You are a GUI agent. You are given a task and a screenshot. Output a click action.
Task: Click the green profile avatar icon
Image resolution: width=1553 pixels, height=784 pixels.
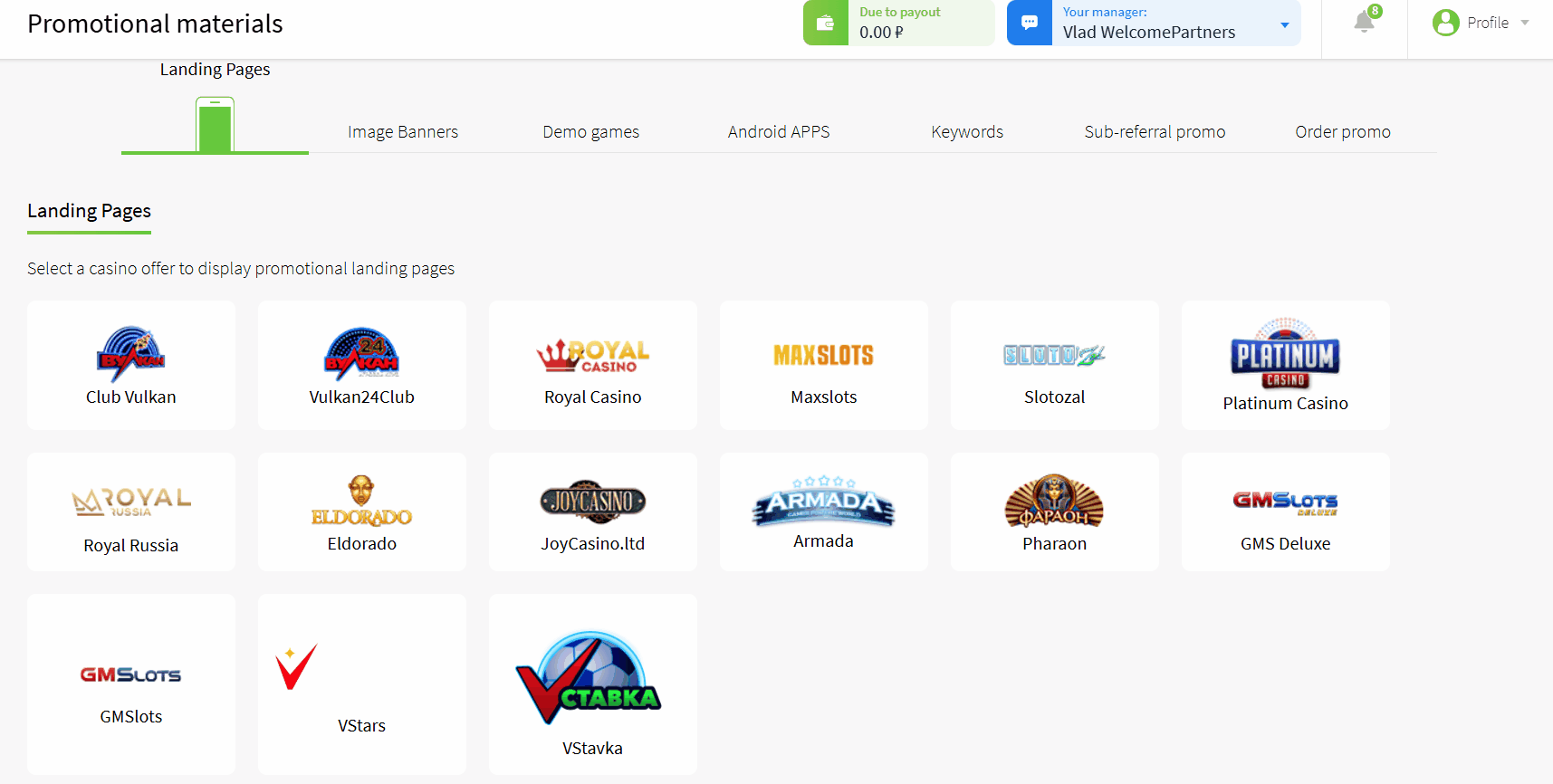click(x=1445, y=23)
